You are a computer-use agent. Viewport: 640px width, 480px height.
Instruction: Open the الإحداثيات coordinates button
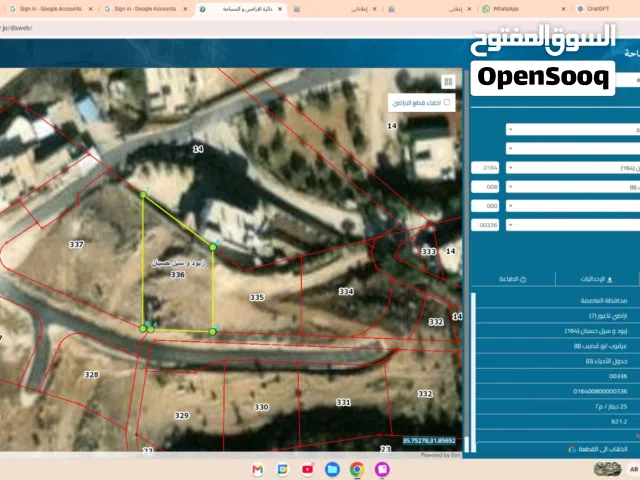point(596,279)
